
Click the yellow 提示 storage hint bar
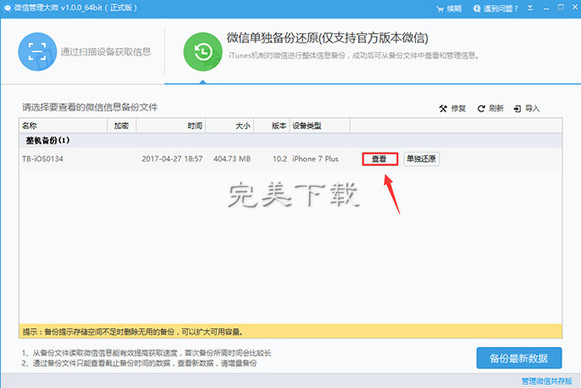(x=290, y=331)
